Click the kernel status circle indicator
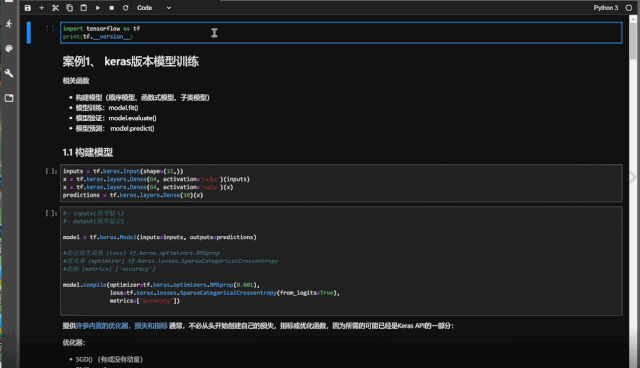Image resolution: width=640 pixels, height=368 pixels. pos(629,8)
